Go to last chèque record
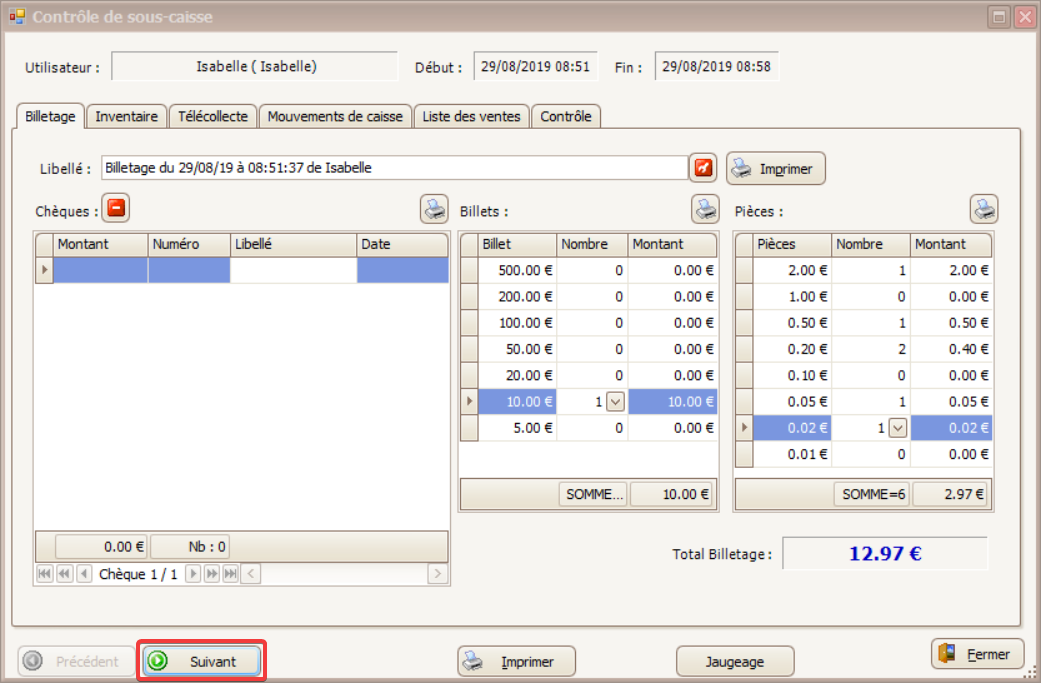1041x683 pixels. (x=230, y=573)
